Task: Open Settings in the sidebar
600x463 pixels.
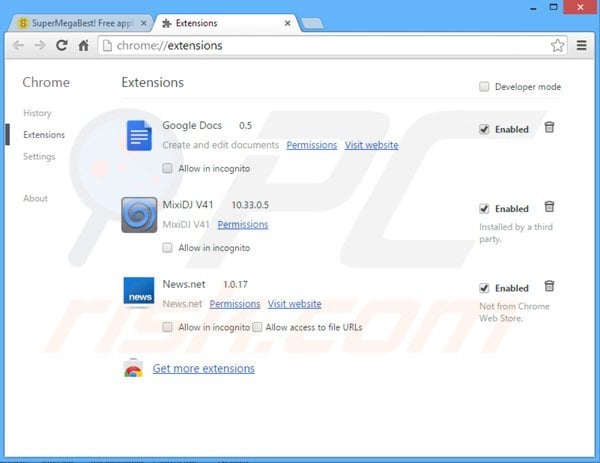Action: tap(39, 157)
